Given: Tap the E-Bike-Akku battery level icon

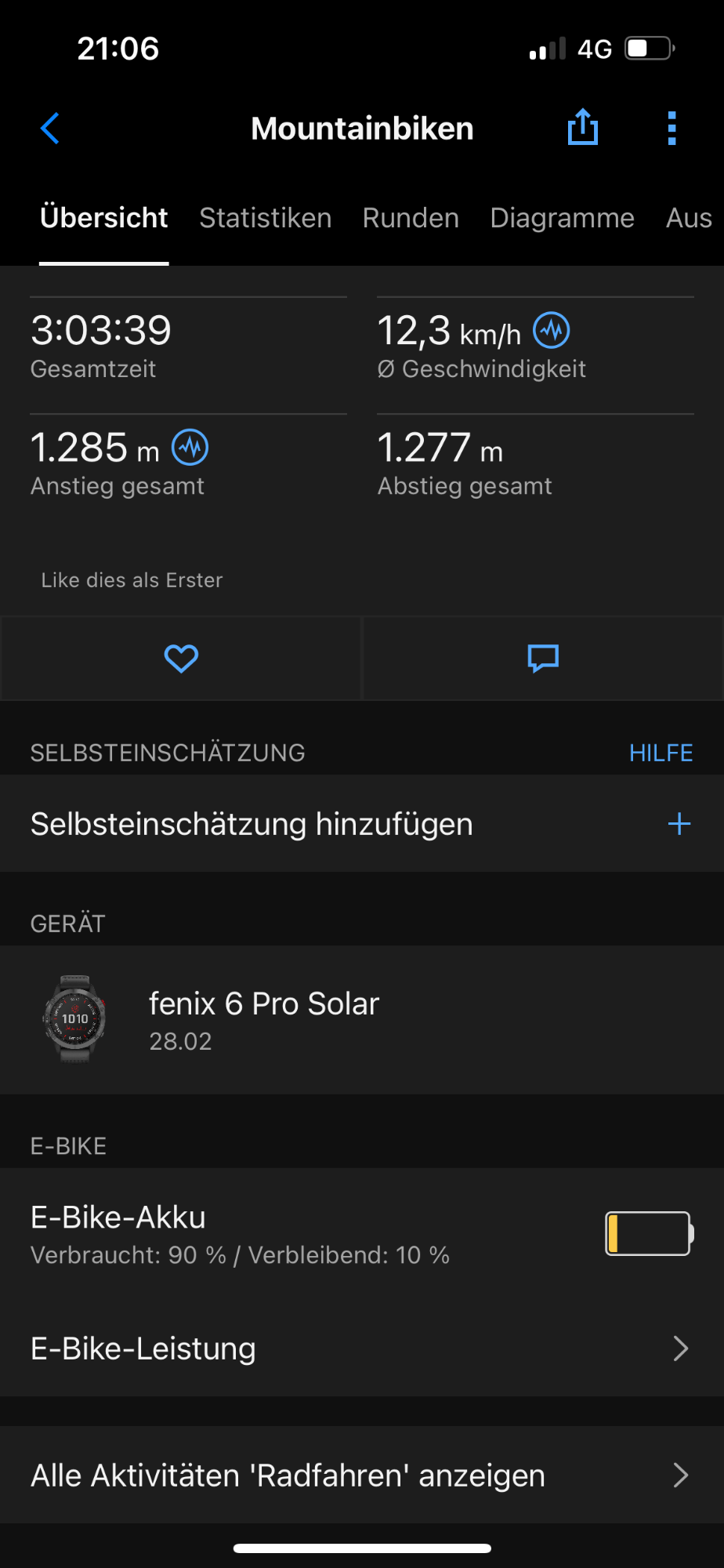Looking at the screenshot, I should (648, 1233).
